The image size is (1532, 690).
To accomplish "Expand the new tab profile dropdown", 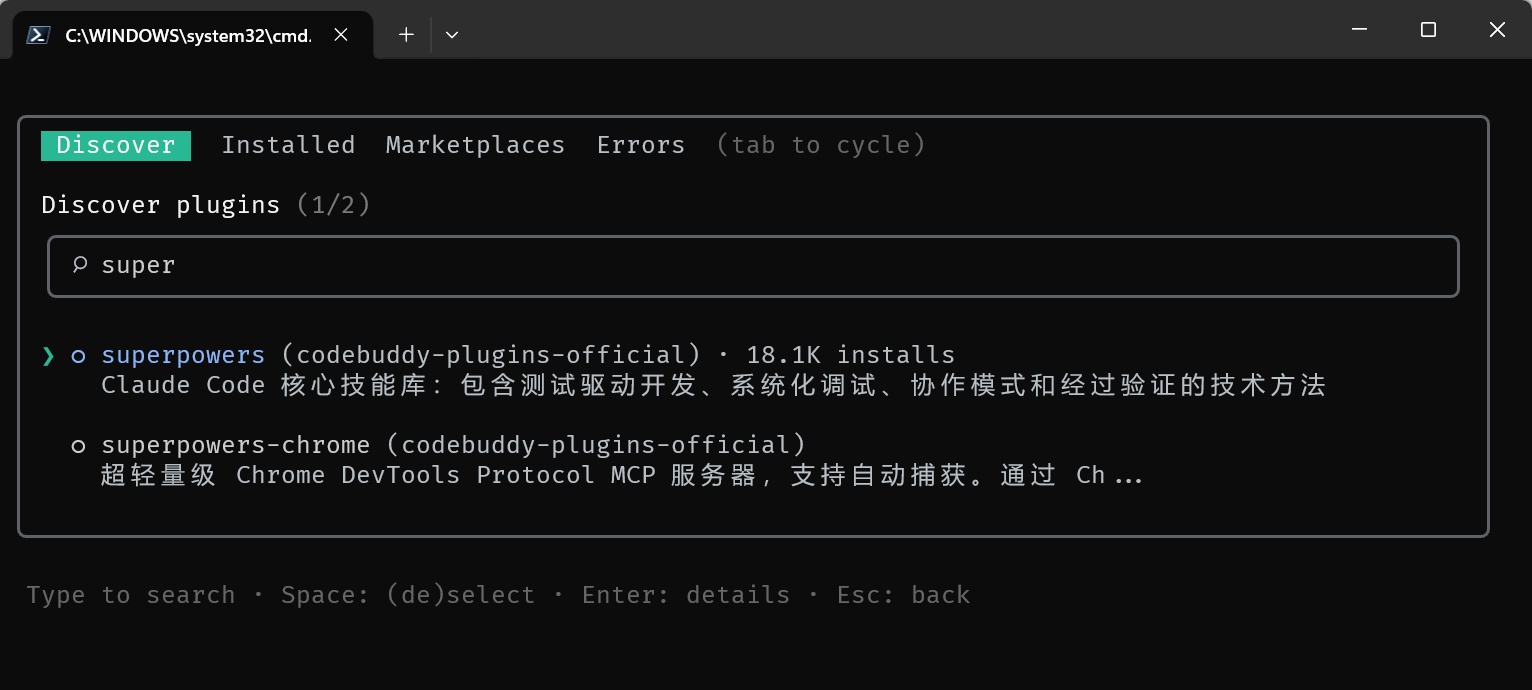I will tap(452, 35).
